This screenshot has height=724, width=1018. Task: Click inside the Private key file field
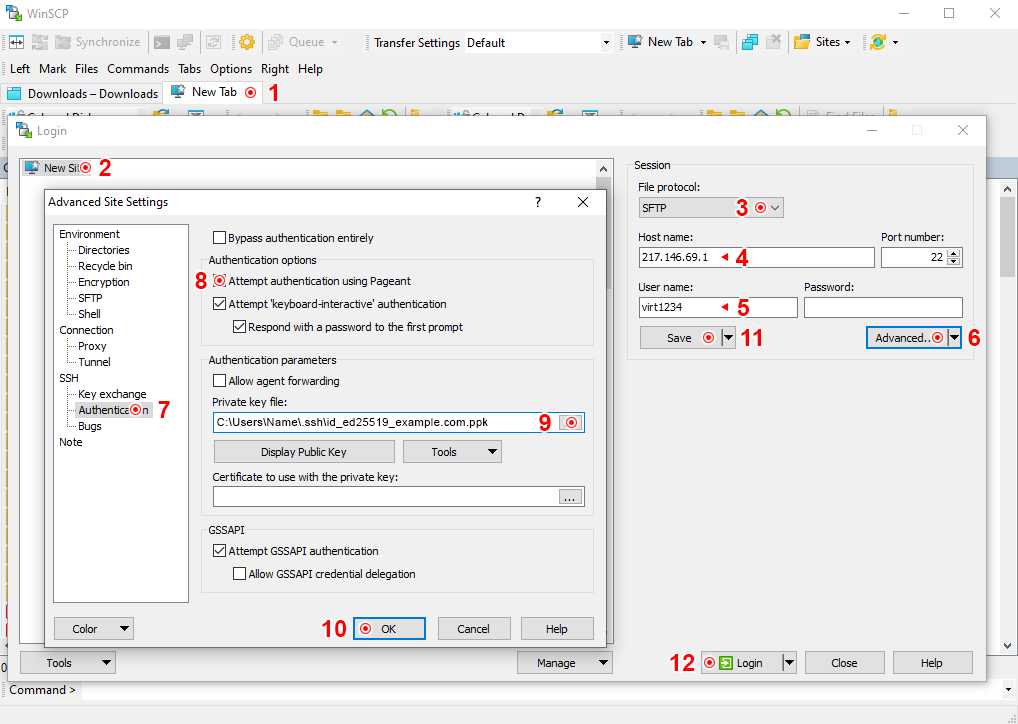point(380,422)
